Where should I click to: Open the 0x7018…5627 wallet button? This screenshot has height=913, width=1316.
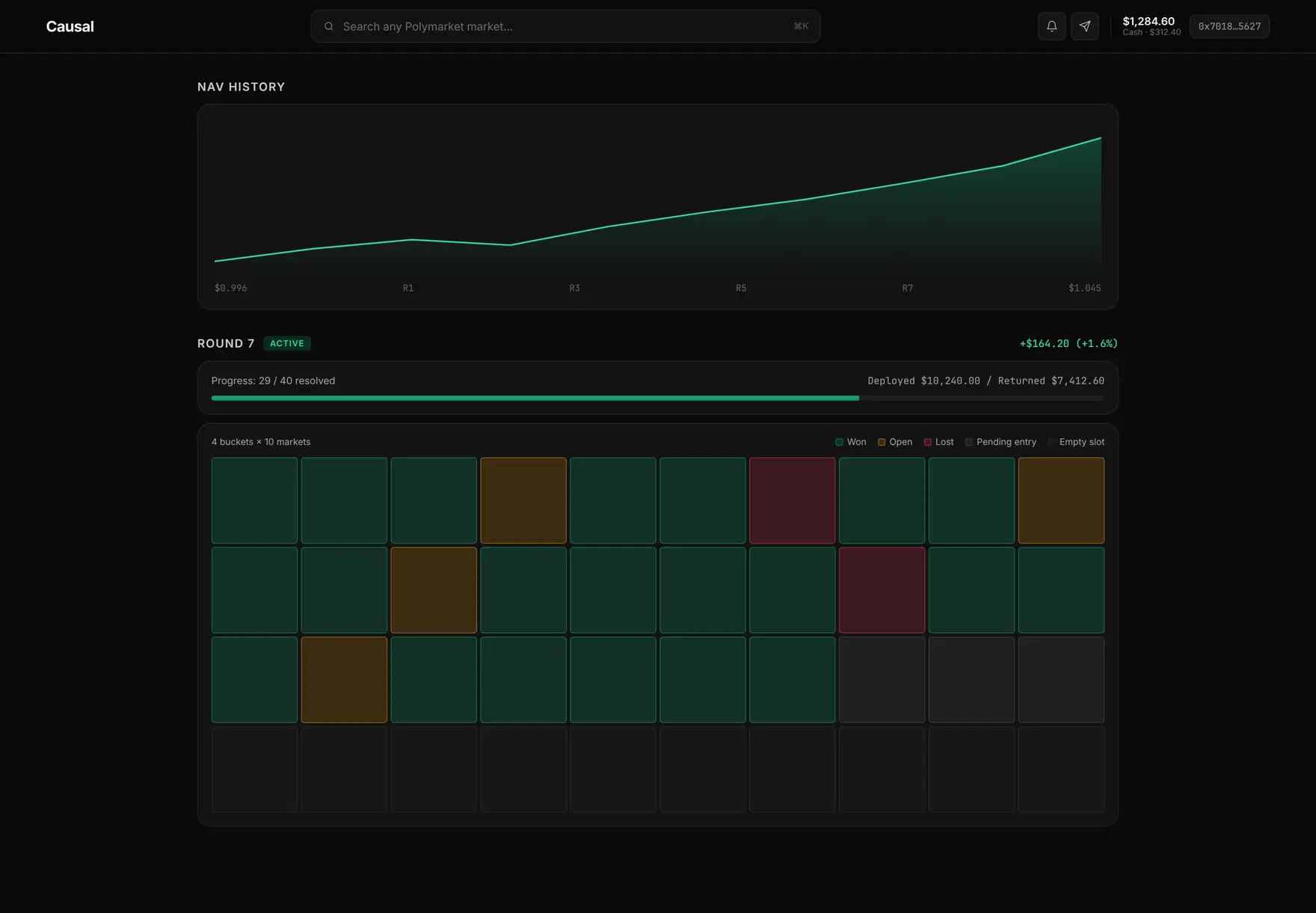[1229, 26]
